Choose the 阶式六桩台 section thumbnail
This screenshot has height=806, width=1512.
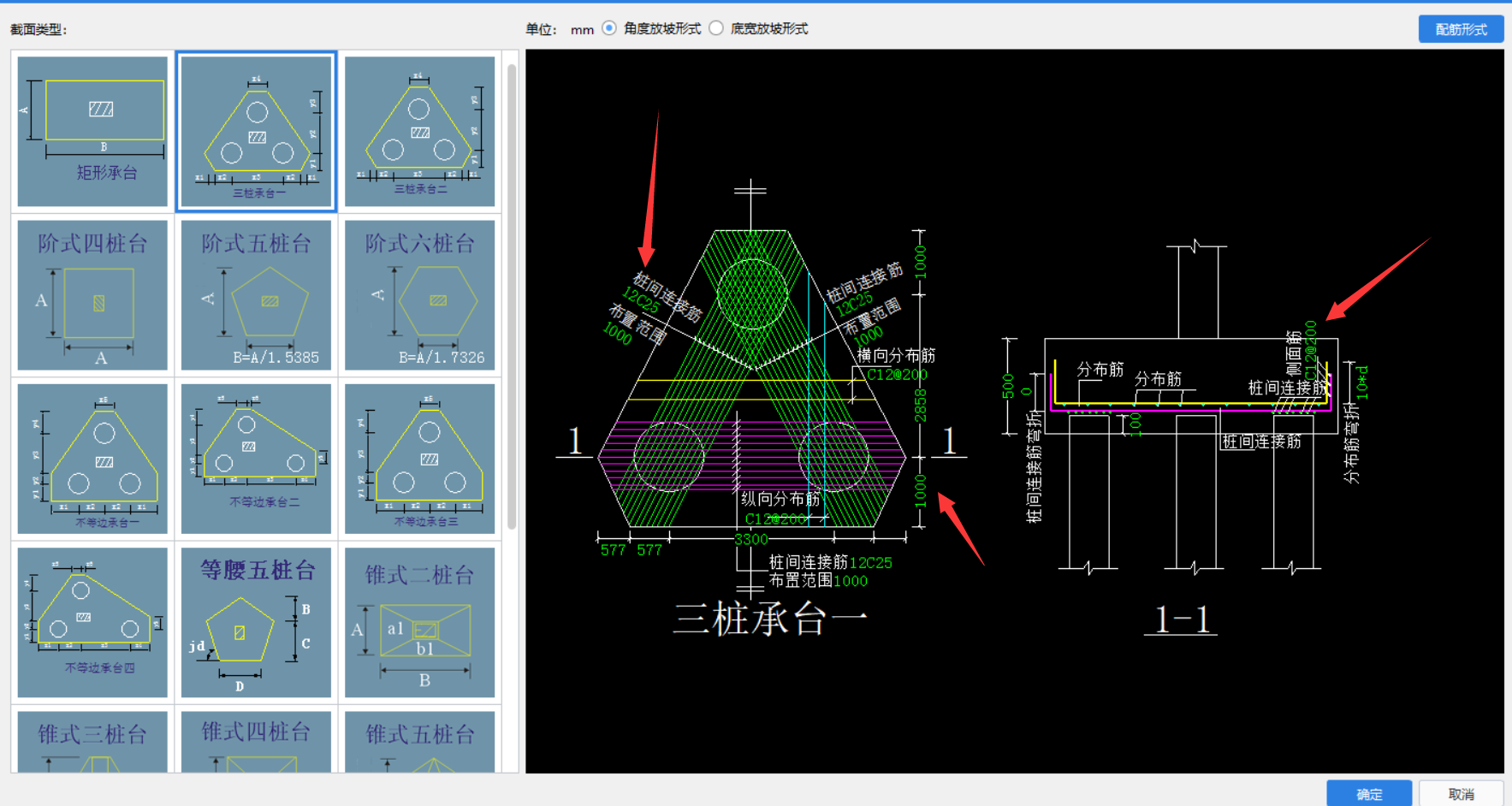point(419,295)
